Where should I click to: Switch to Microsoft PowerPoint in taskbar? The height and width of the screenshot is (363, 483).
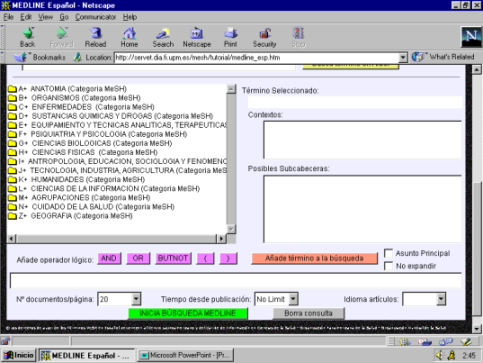click(x=185, y=355)
